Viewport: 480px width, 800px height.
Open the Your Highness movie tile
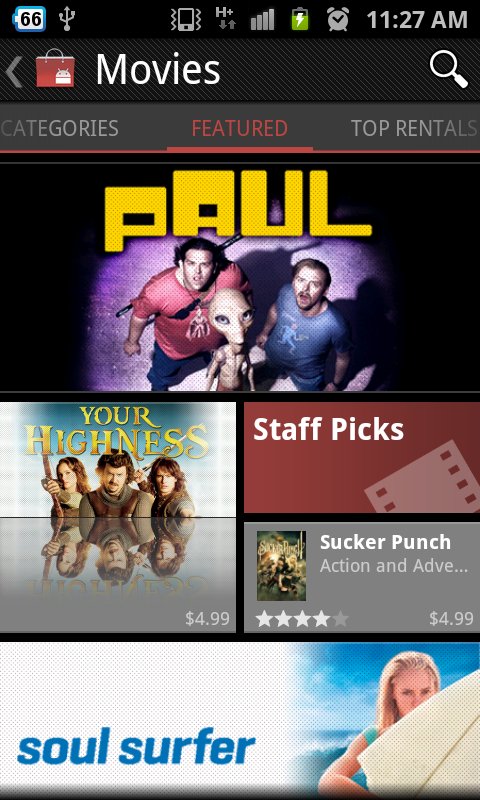[118, 517]
